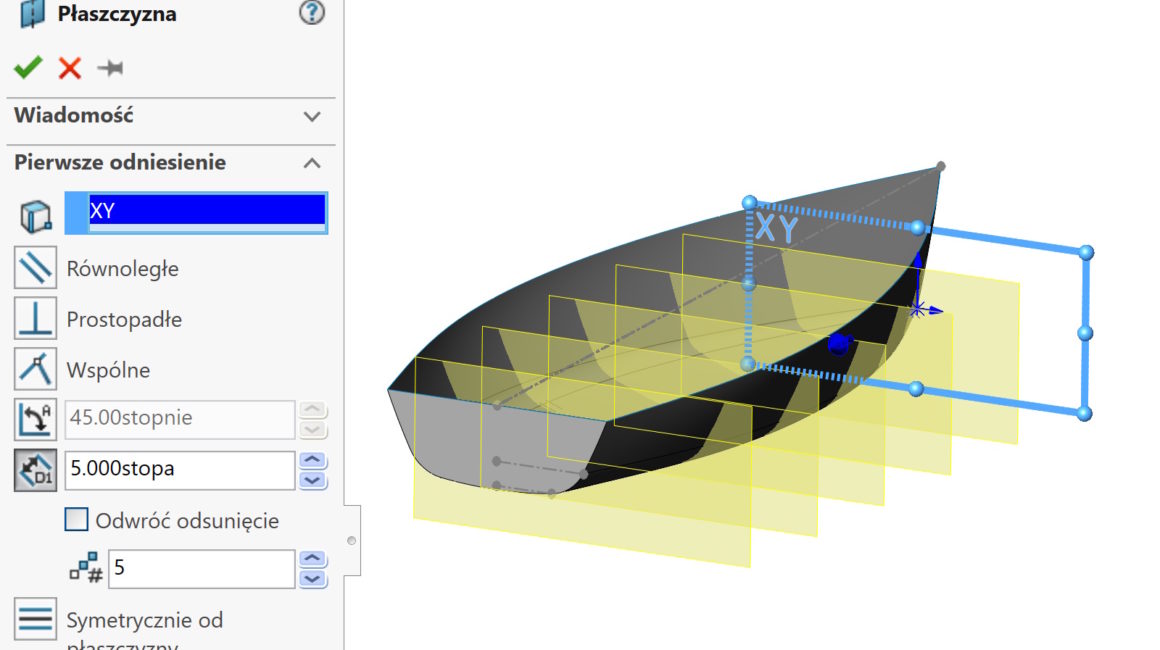Screen dimensions: 1160x650
Task: Pin the Płaszczyzna property panel
Action: click(x=110, y=68)
